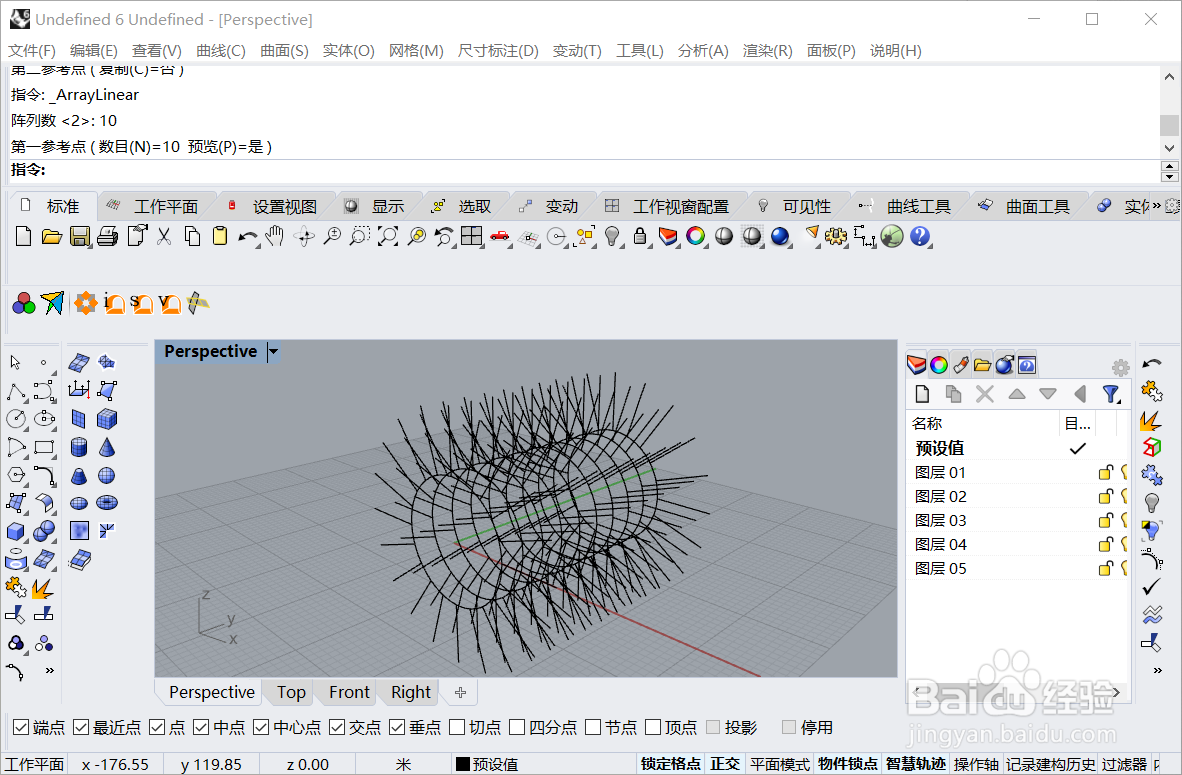Toggle 记录建构历史 in status bar
Image resolution: width=1182 pixels, height=775 pixels.
1050,764
